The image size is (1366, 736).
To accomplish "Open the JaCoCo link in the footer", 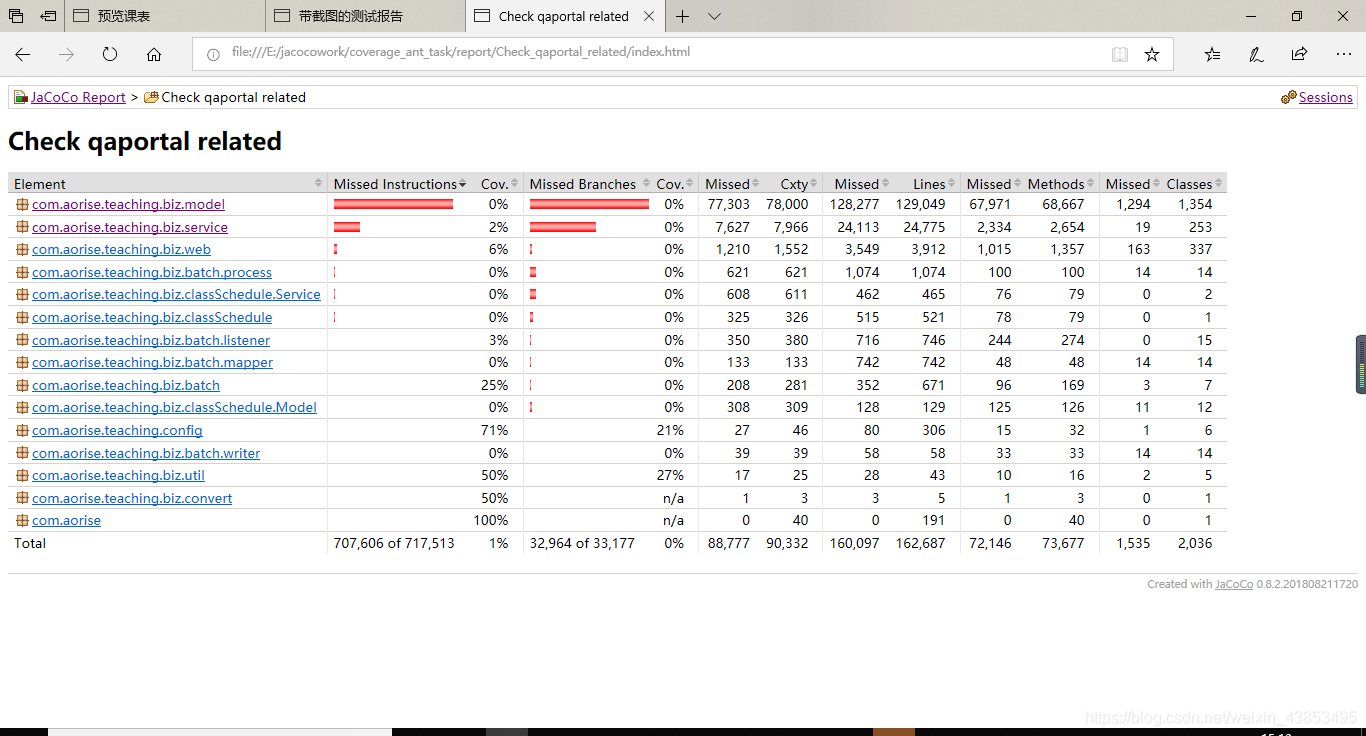I will click(x=1234, y=584).
